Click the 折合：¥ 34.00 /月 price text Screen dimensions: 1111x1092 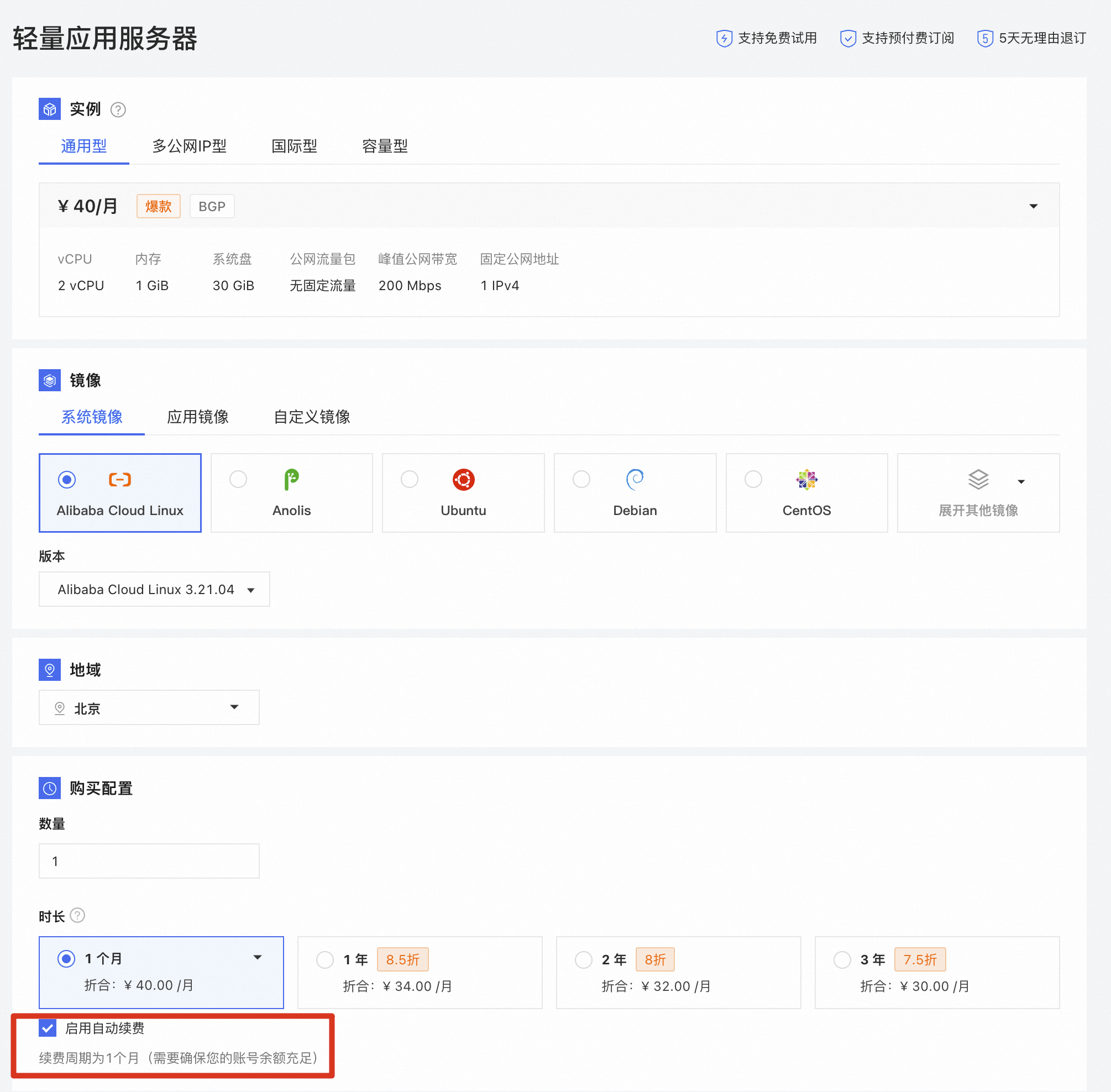(x=398, y=986)
